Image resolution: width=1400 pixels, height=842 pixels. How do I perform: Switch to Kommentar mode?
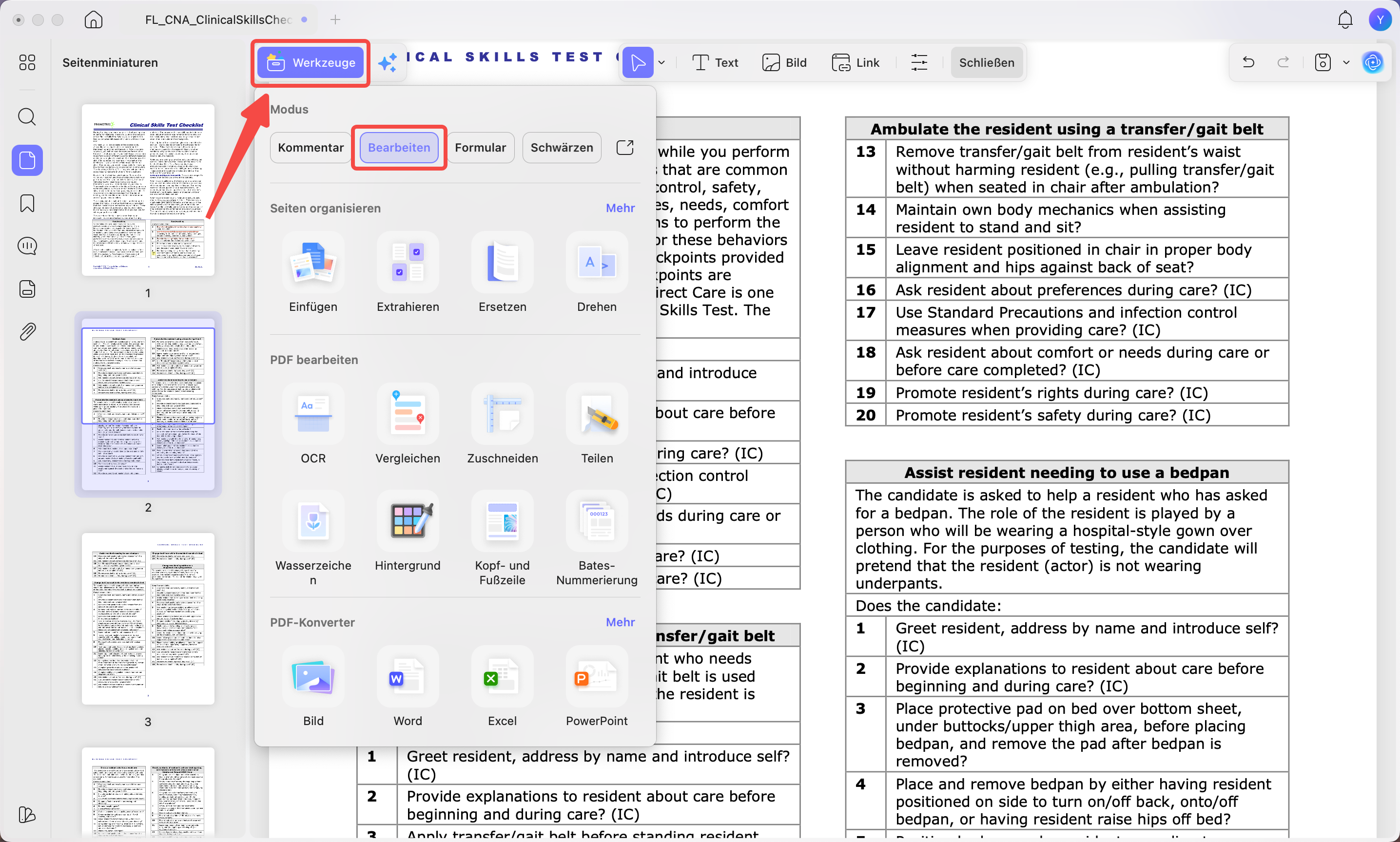coord(311,148)
